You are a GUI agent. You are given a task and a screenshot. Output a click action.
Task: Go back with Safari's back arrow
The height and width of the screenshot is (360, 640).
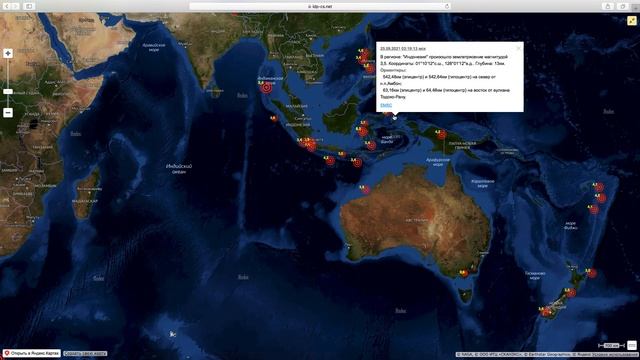[7, 6]
